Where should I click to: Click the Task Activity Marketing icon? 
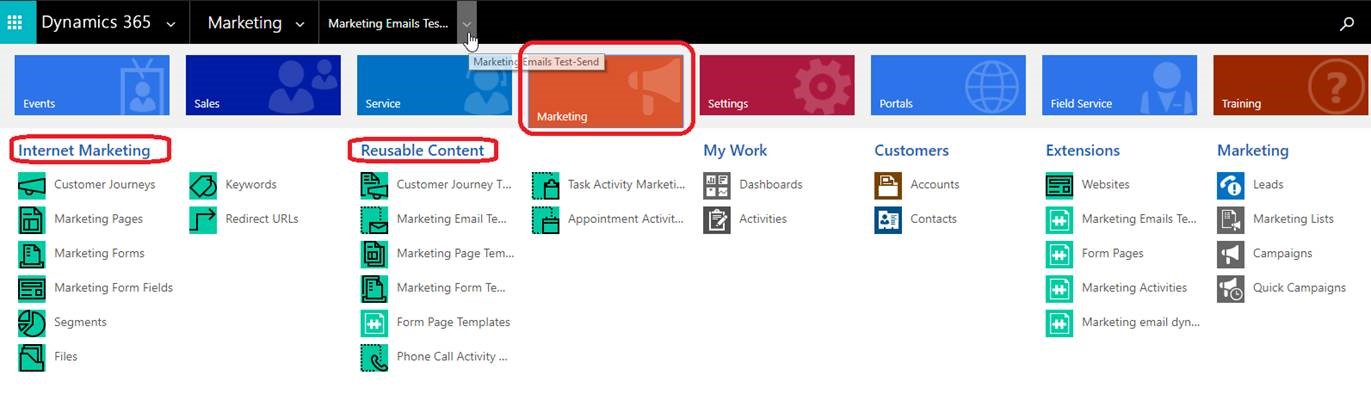pyautogui.click(x=545, y=185)
